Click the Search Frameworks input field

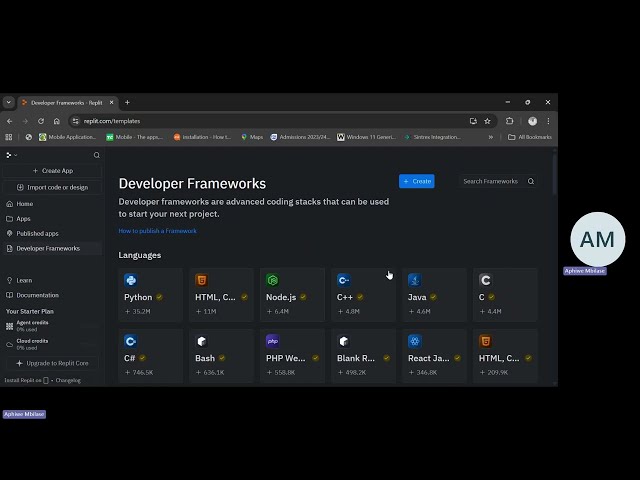point(490,181)
